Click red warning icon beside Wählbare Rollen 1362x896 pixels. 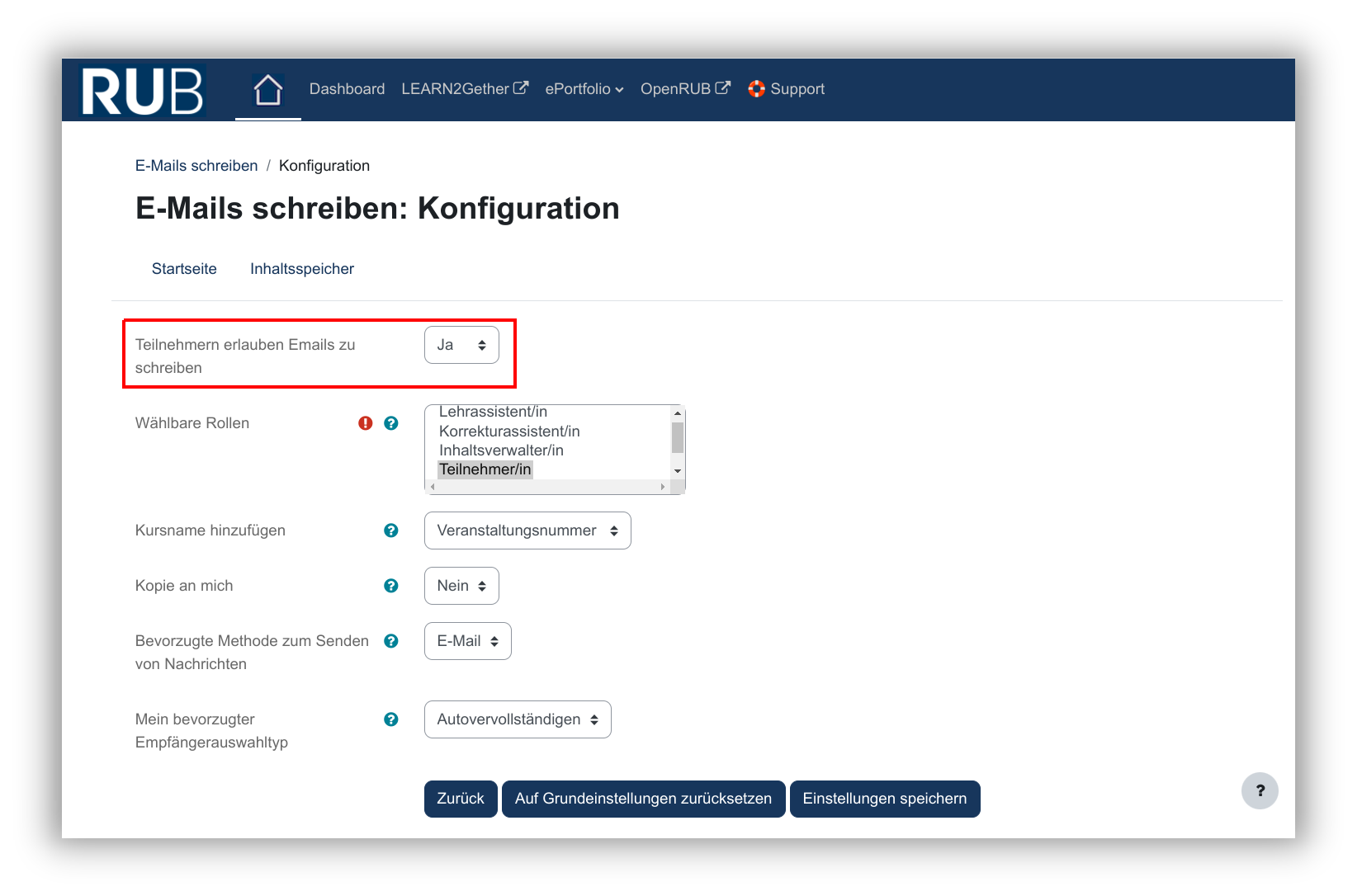366,423
